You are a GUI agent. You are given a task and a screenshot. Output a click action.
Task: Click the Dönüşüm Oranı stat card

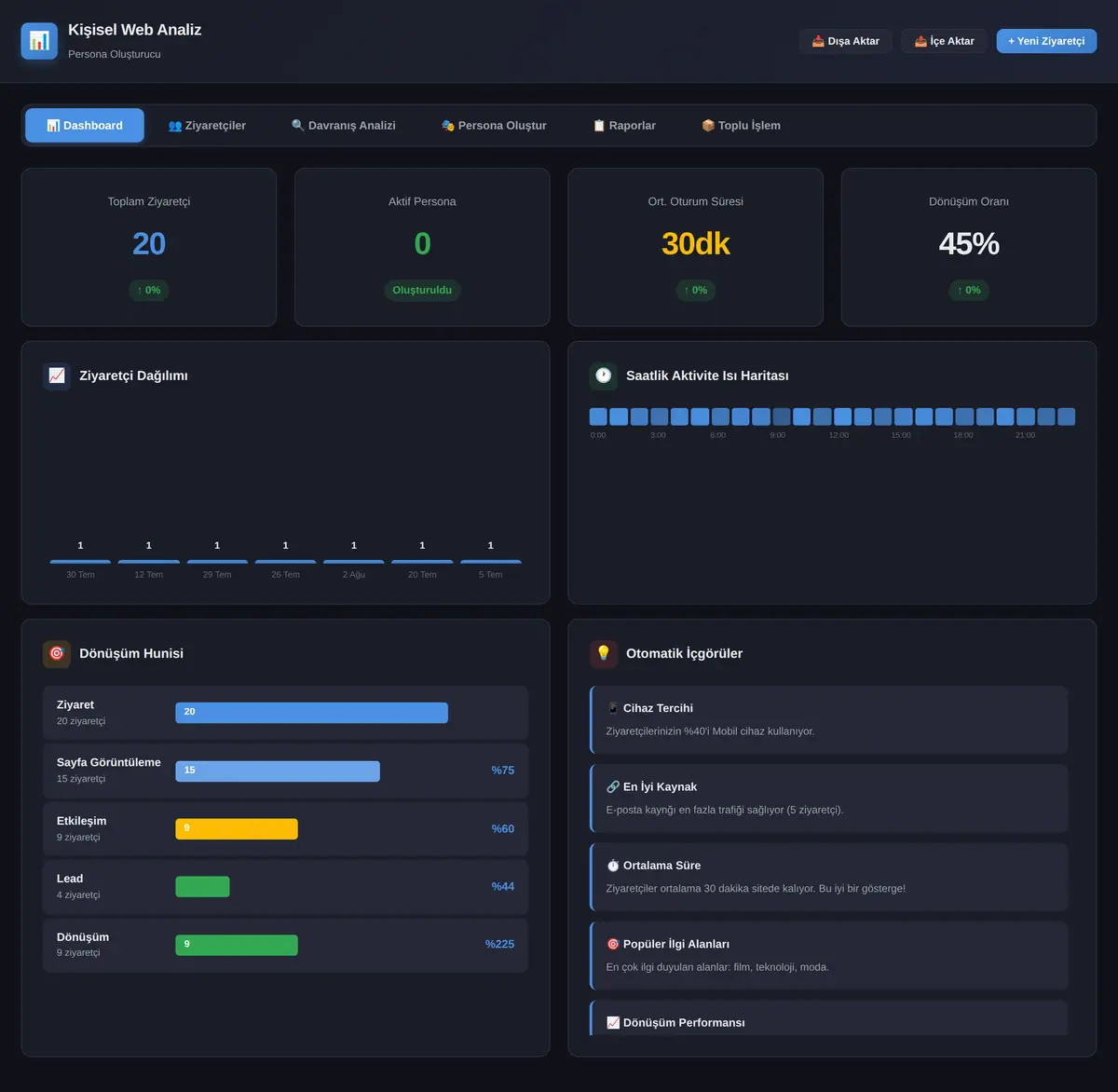(x=969, y=247)
